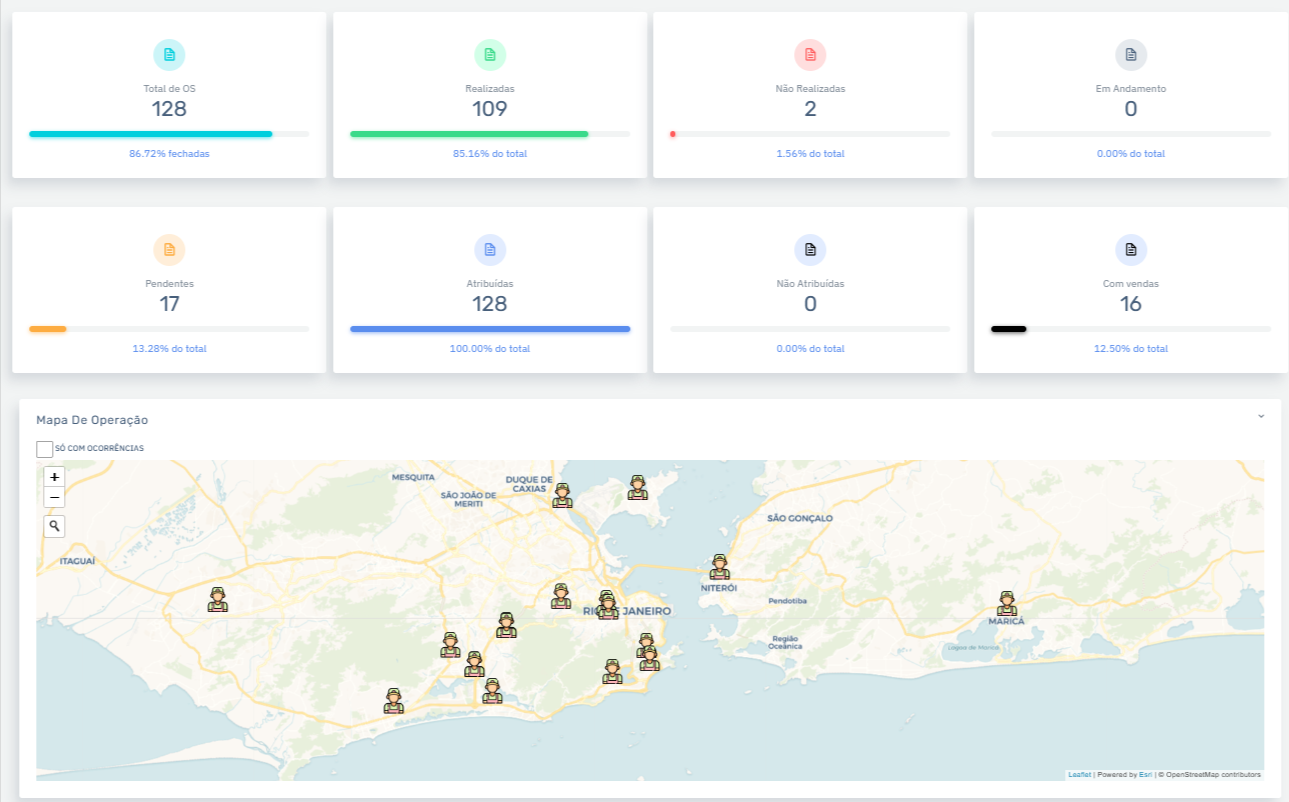Click the worker marker in Rio de Janeiro
This screenshot has width=1289, height=802.
(x=606, y=604)
